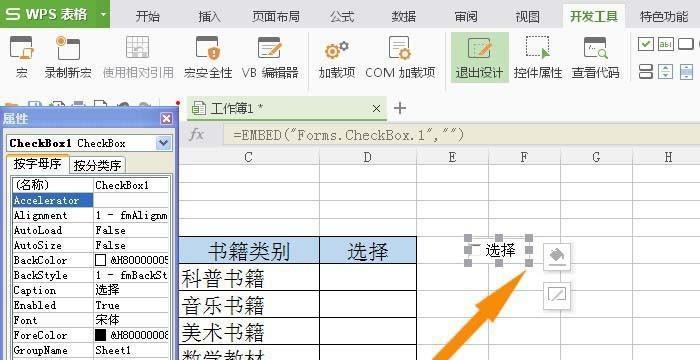Switch to the 按分类序 tab
The height and width of the screenshot is (360, 700).
coord(97,165)
